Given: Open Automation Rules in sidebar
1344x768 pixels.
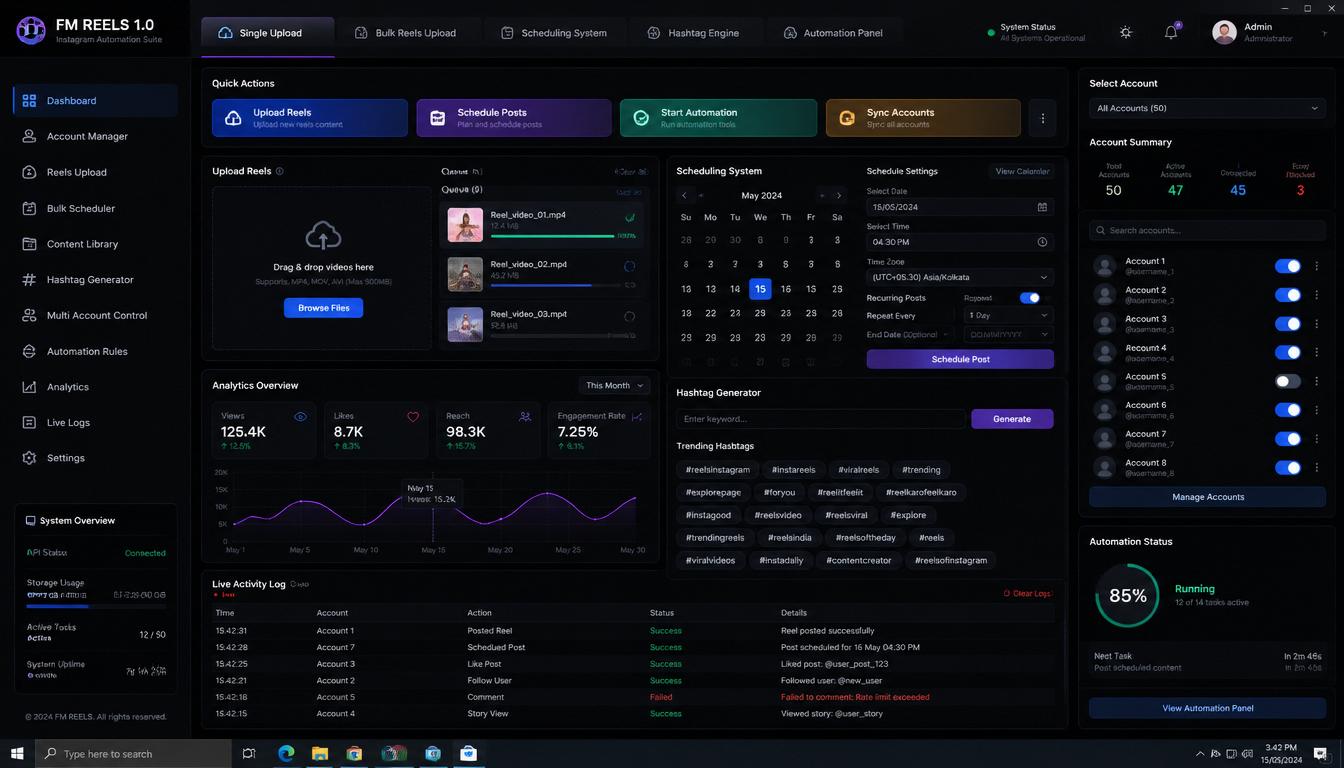Looking at the screenshot, I should coord(95,351).
